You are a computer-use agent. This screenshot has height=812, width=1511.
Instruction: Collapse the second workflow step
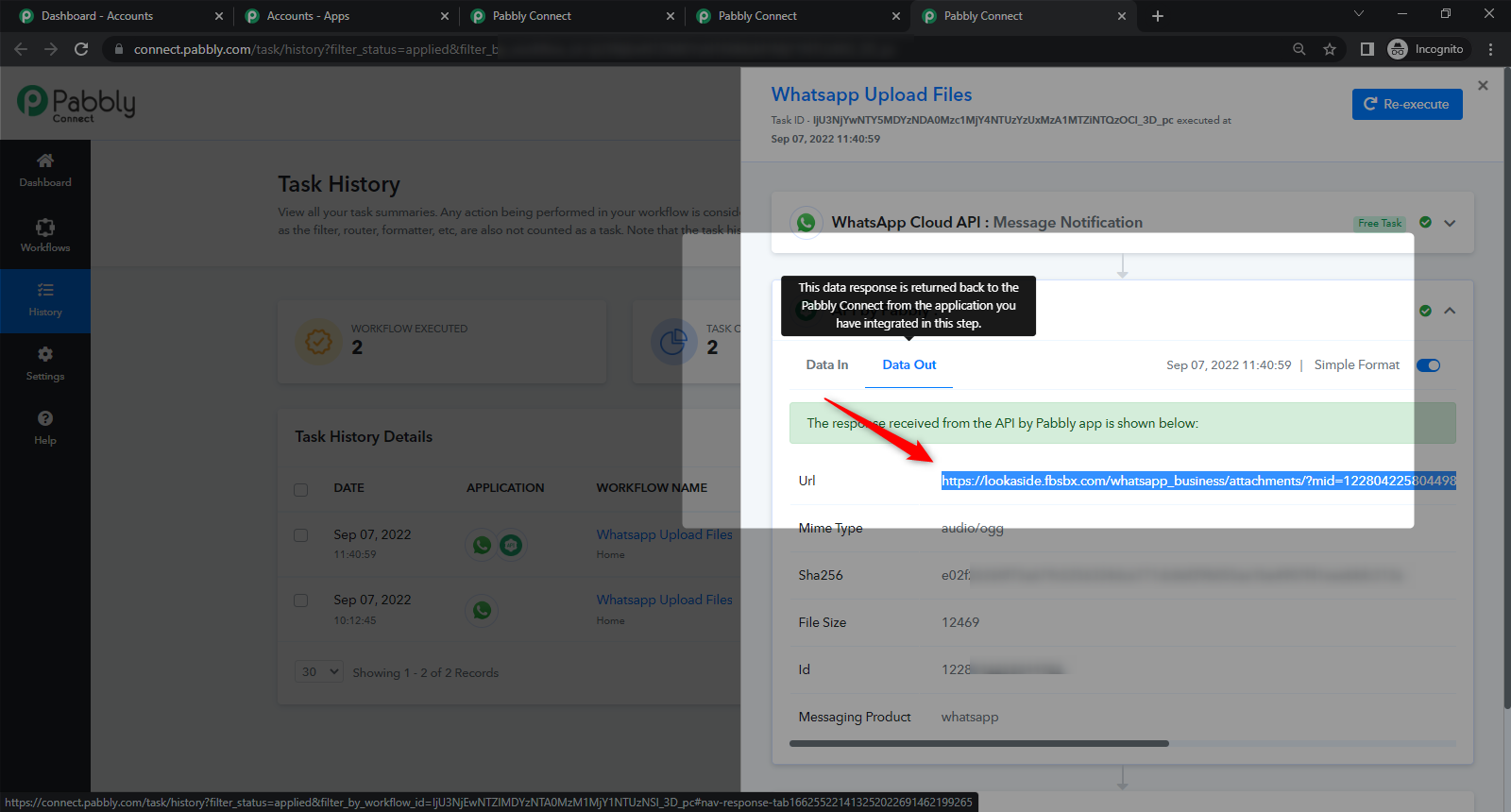click(x=1450, y=311)
